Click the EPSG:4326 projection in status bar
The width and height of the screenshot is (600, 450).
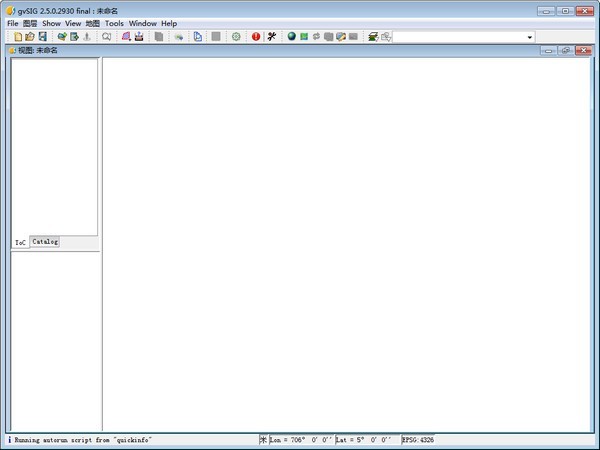click(418, 440)
